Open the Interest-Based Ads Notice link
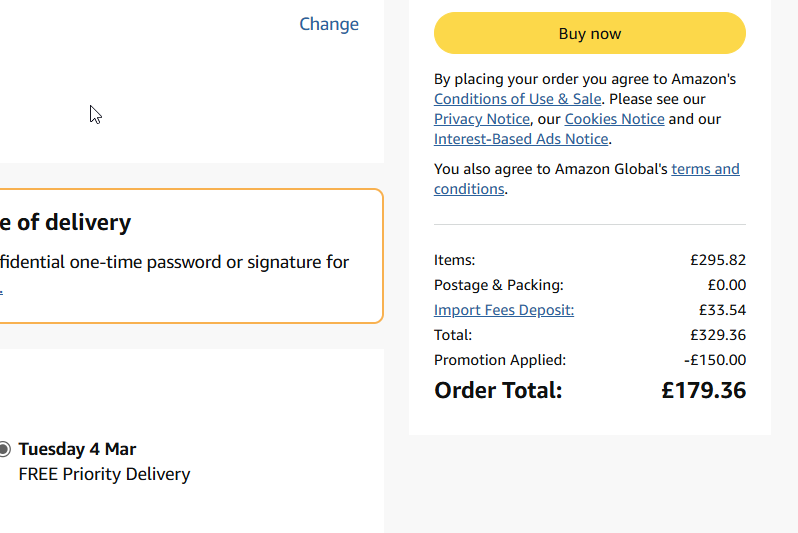This screenshot has height=533, width=798. [x=521, y=139]
